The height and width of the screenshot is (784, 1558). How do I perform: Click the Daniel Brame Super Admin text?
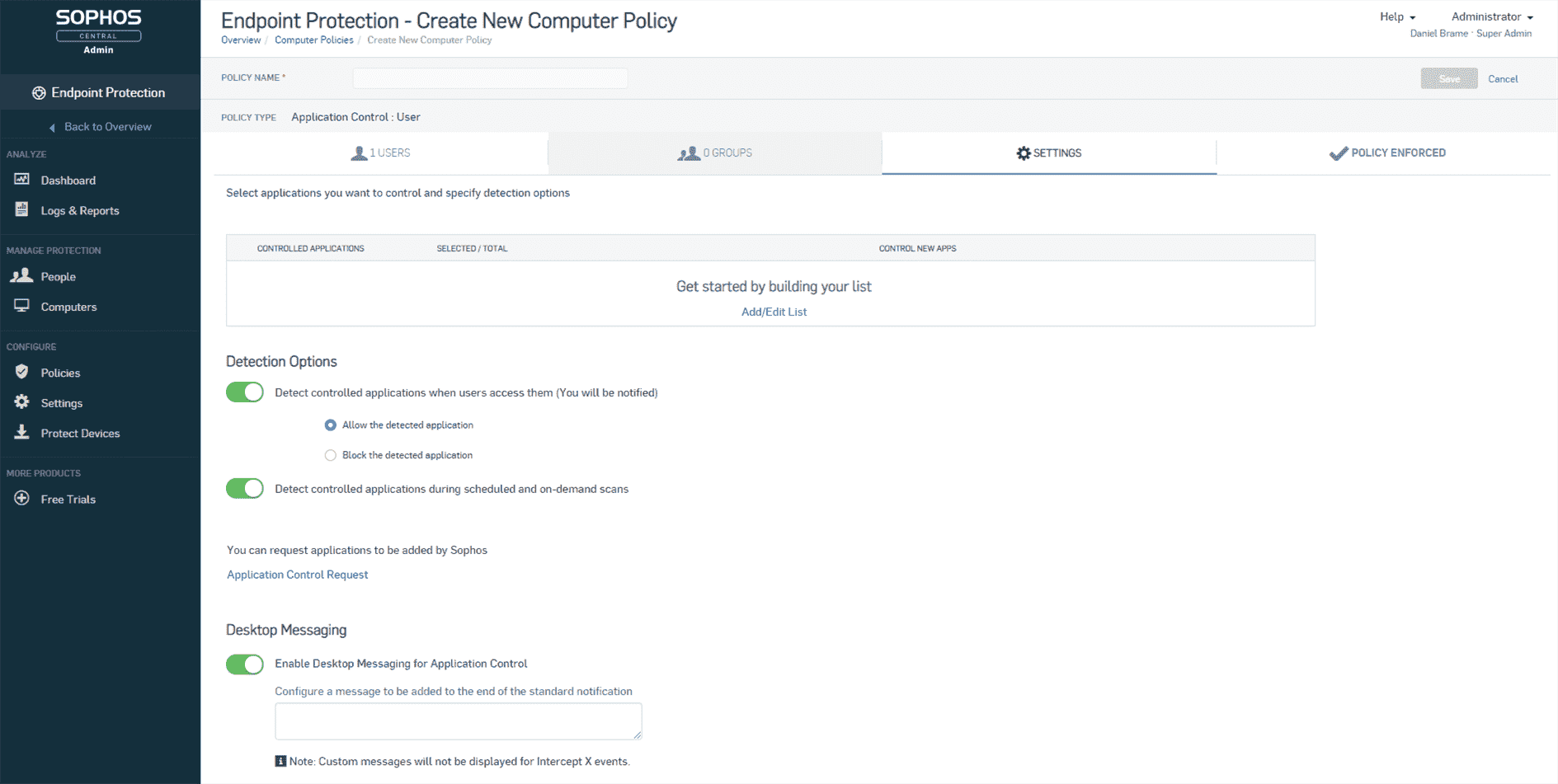pos(1471,34)
